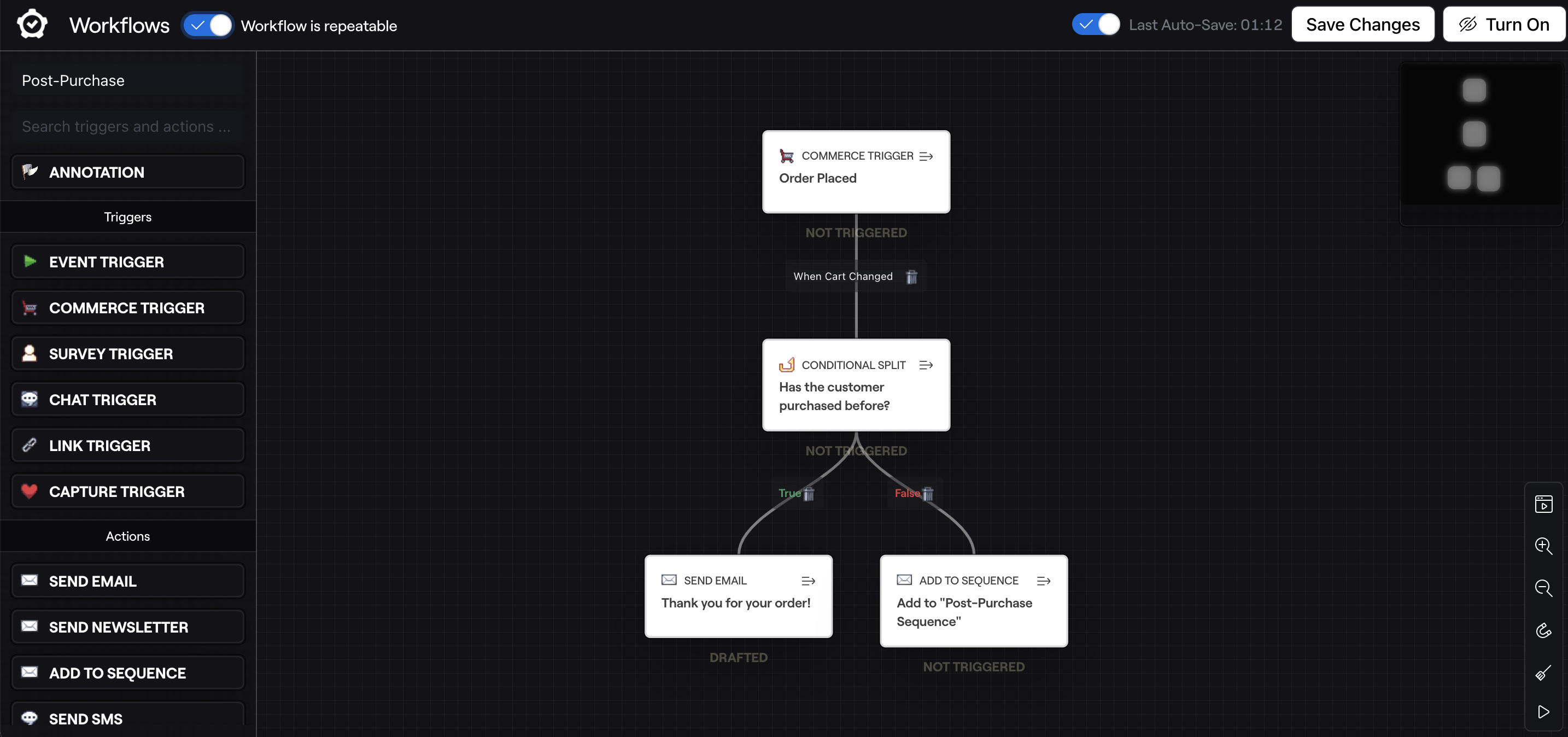Toggle the Workflow is repeatable switch
1568x737 pixels.
pos(207,25)
